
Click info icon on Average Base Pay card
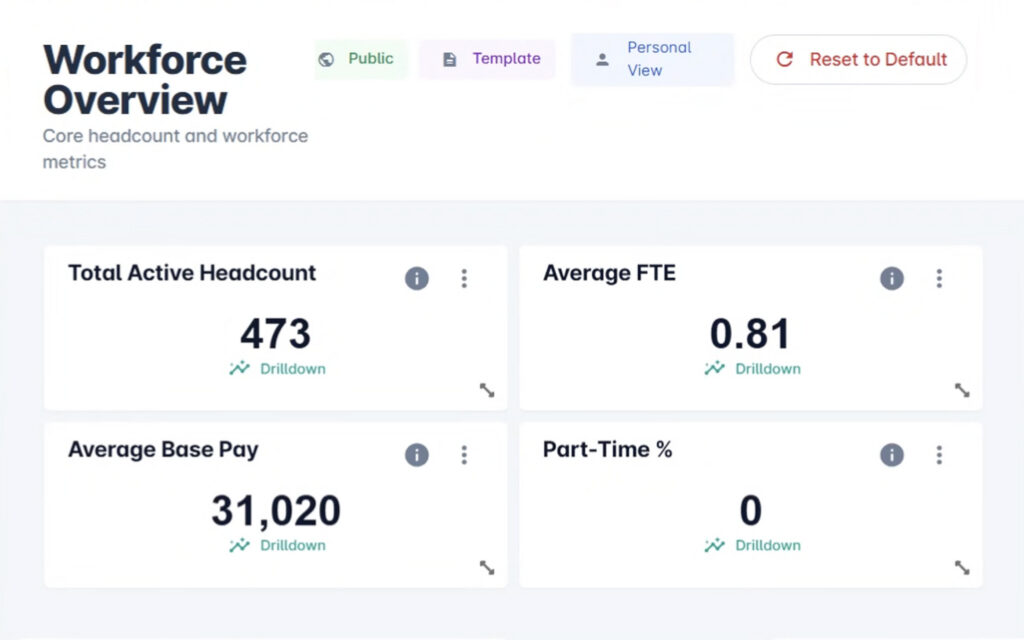(x=417, y=455)
